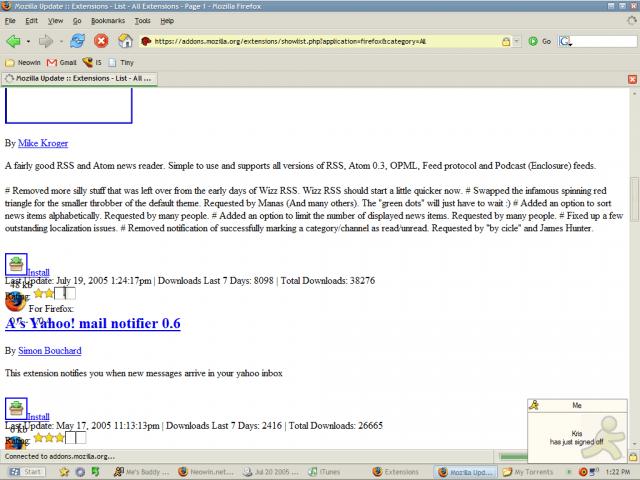Click install icon for Yahoo mail notifier
The image size is (640, 480).
point(16,409)
